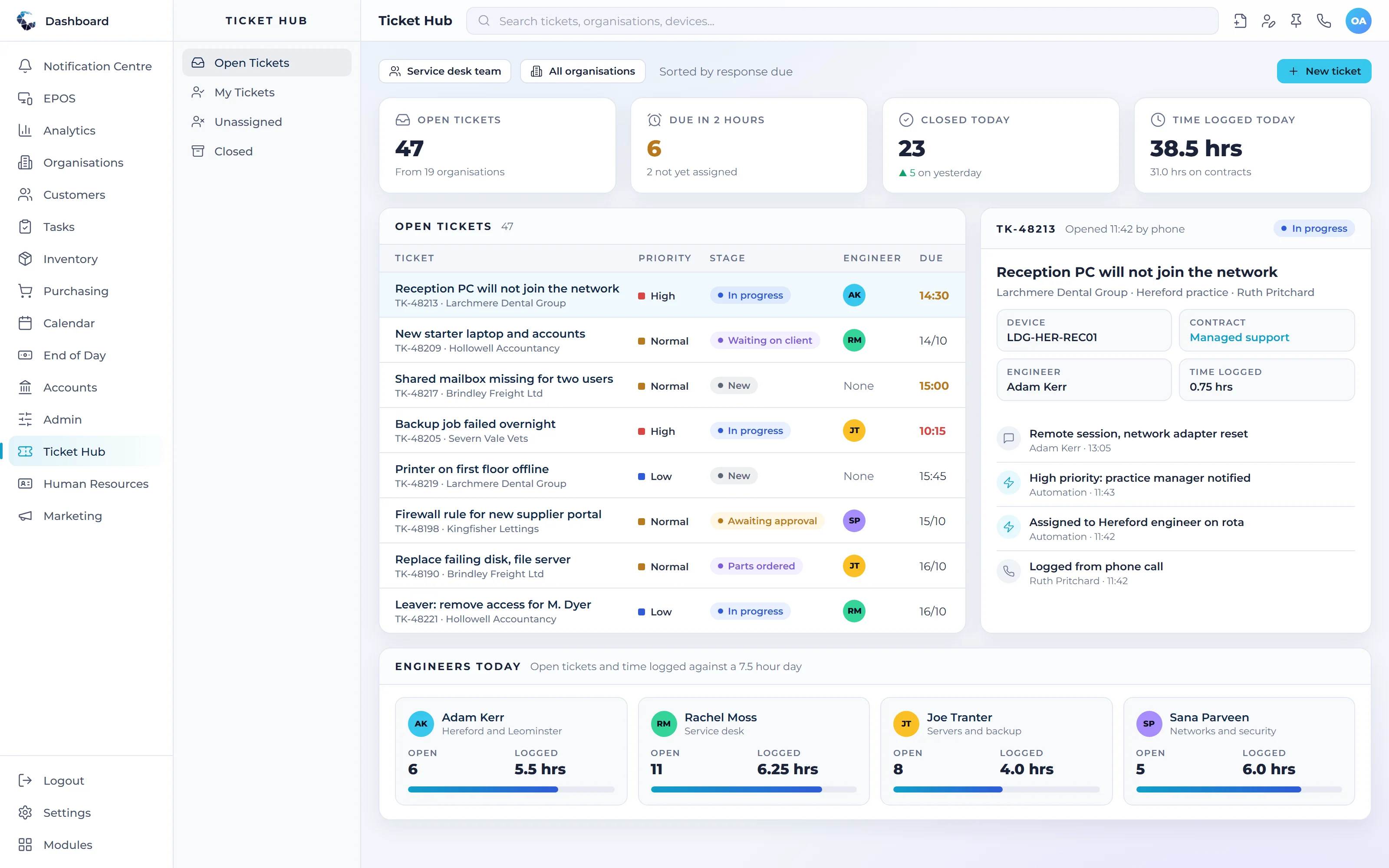
Task: Click the New ticket button
Action: [x=1323, y=71]
